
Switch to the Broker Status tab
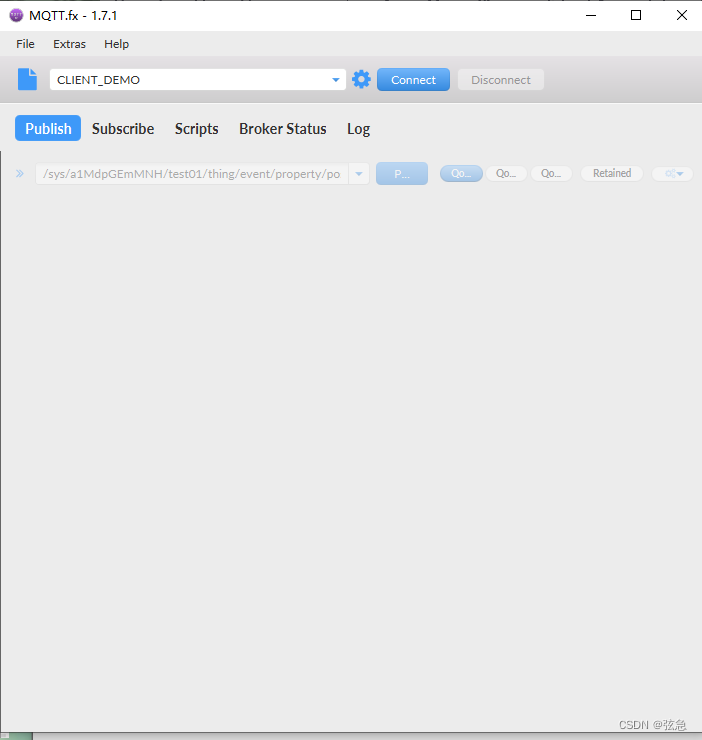coord(283,128)
